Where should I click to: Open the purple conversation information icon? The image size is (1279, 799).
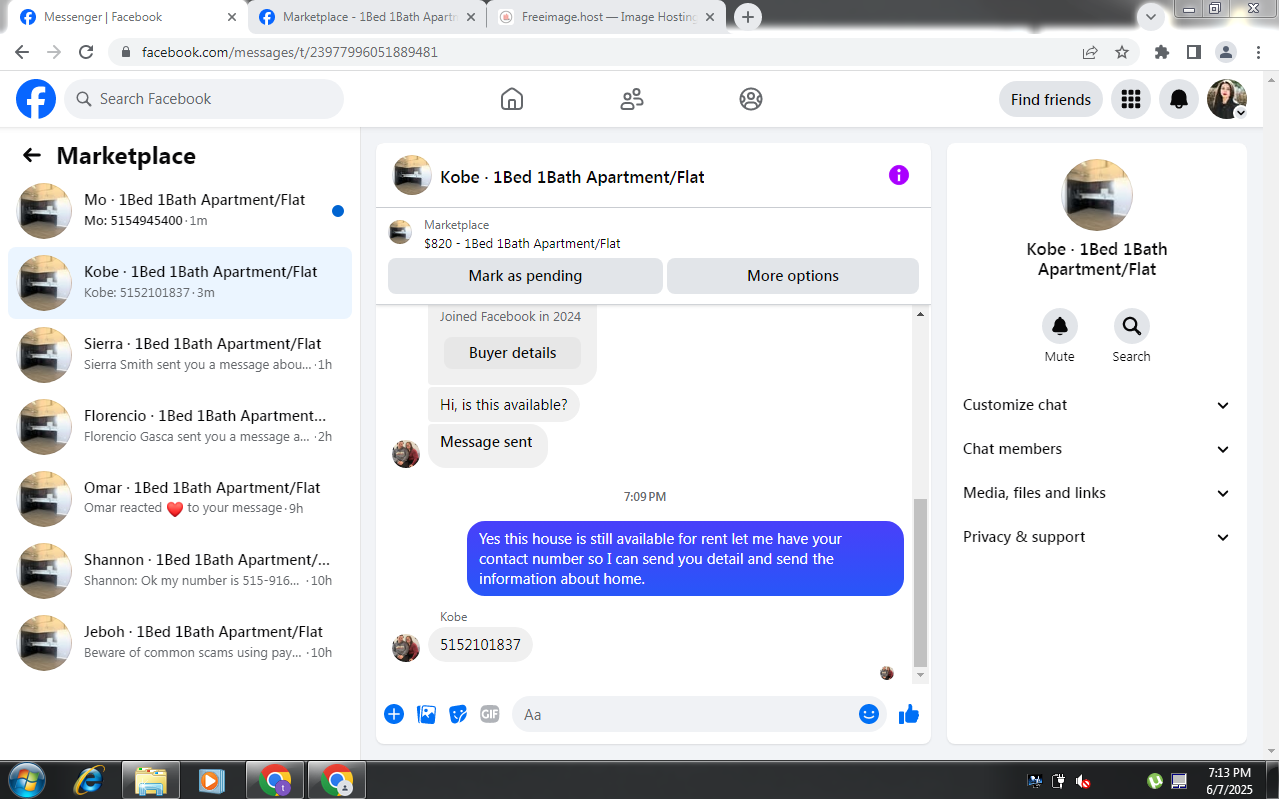899,176
